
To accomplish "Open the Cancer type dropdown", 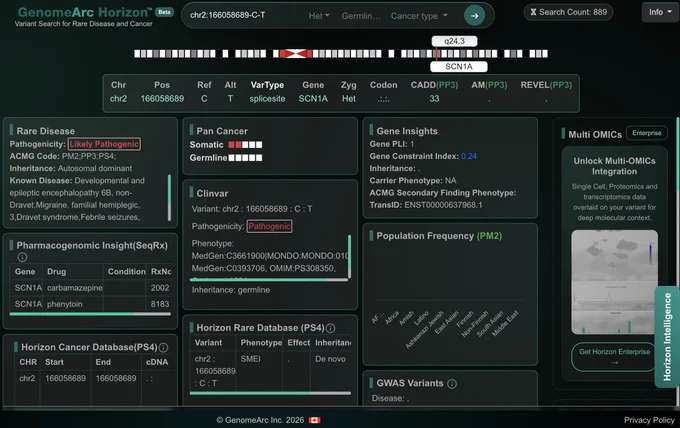I will pyautogui.click(x=419, y=16).
